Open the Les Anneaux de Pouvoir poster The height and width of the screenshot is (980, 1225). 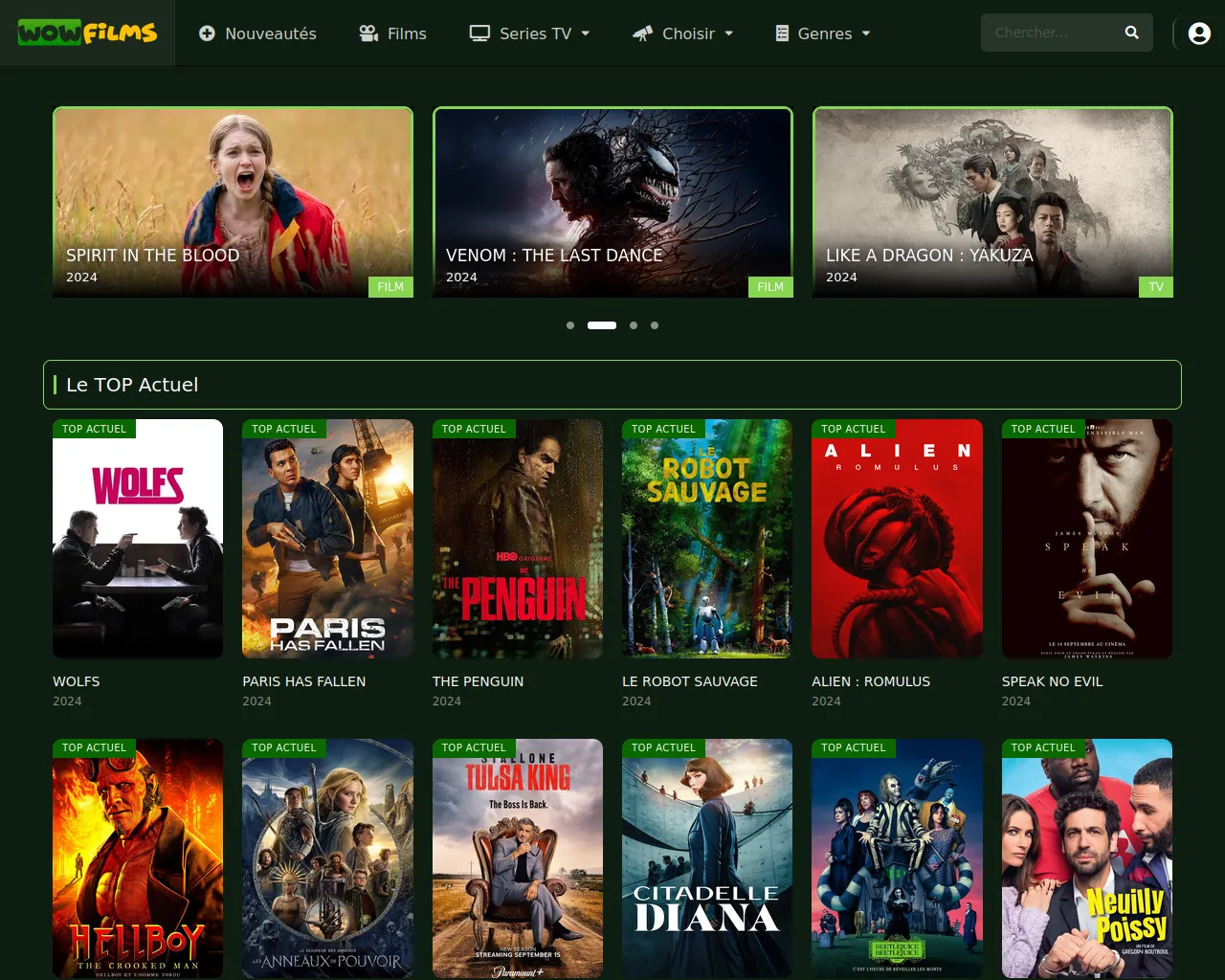(x=327, y=858)
